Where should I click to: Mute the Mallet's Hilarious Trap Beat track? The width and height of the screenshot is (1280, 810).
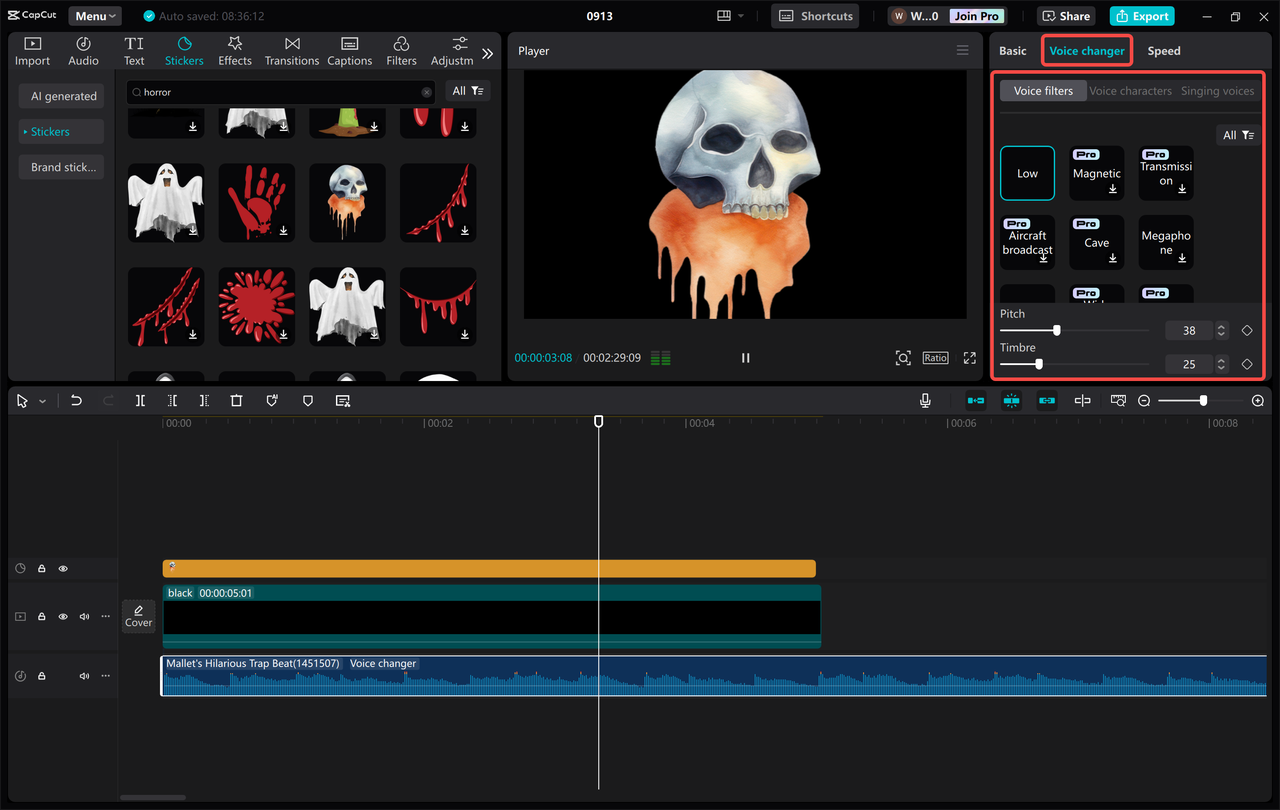tap(84, 675)
